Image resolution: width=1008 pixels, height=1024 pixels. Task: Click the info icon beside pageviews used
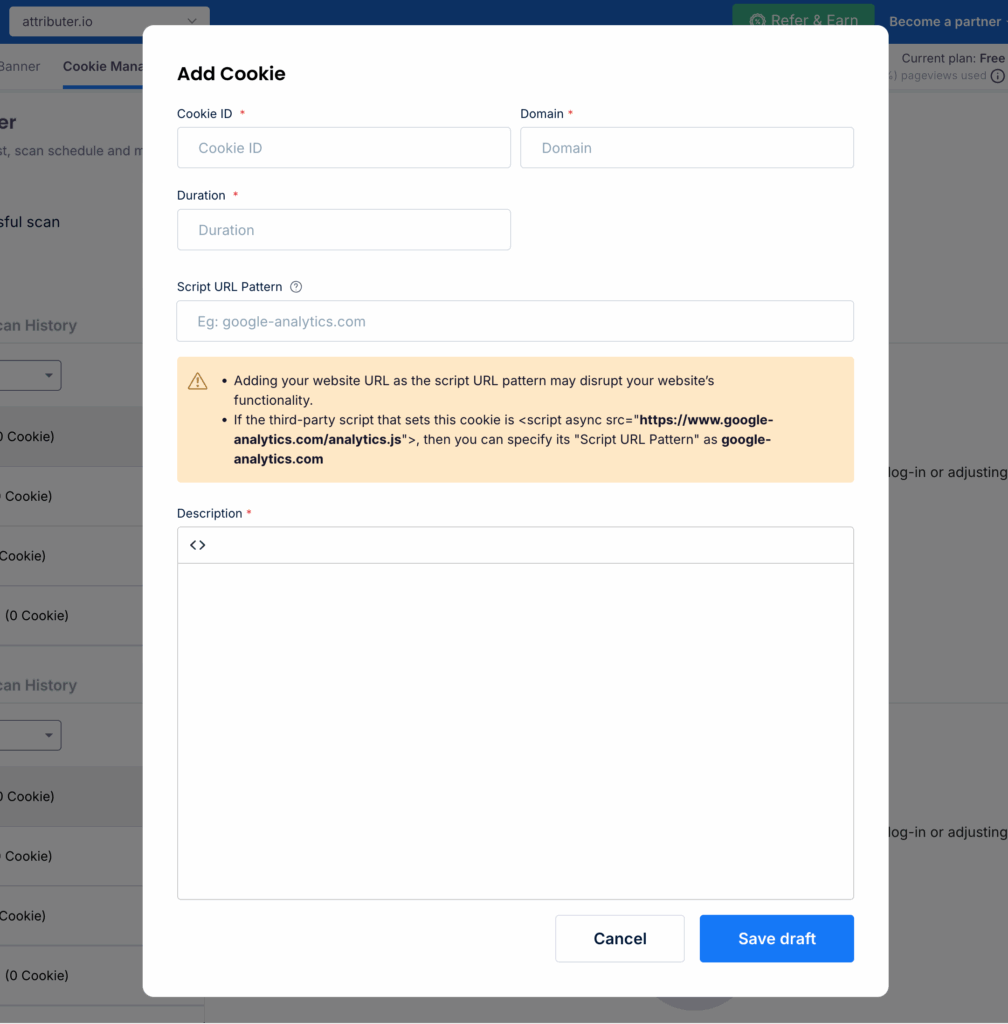(x=997, y=76)
